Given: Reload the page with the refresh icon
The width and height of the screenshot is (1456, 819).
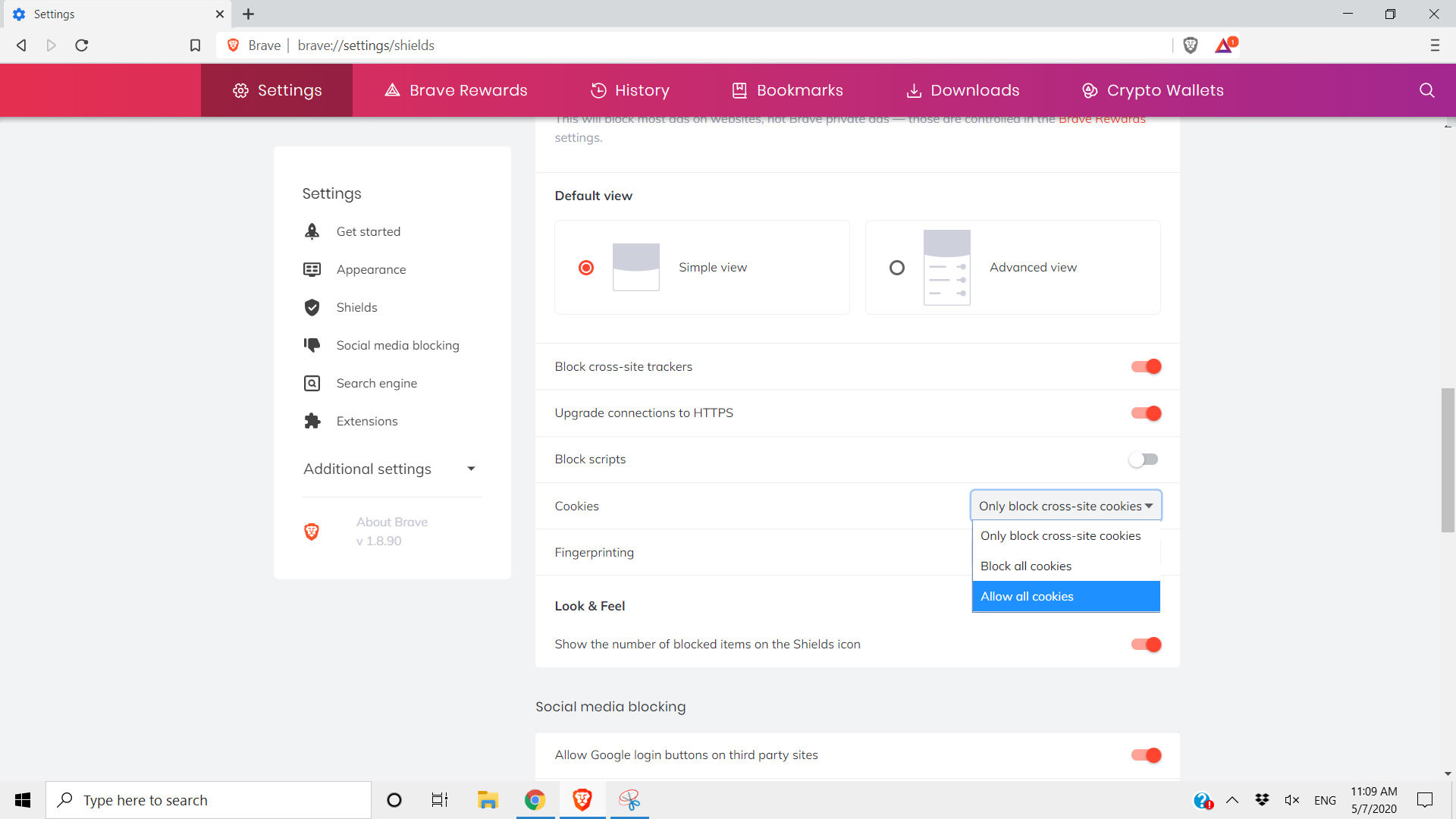Looking at the screenshot, I should [x=82, y=45].
